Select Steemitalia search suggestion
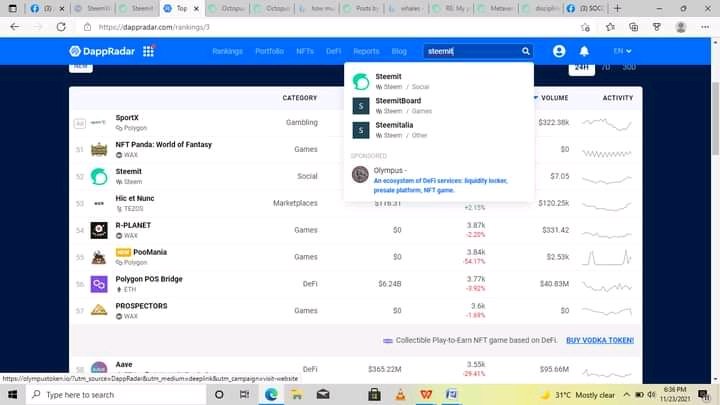Image resolution: width=720 pixels, height=405 pixels. pyautogui.click(x=439, y=130)
